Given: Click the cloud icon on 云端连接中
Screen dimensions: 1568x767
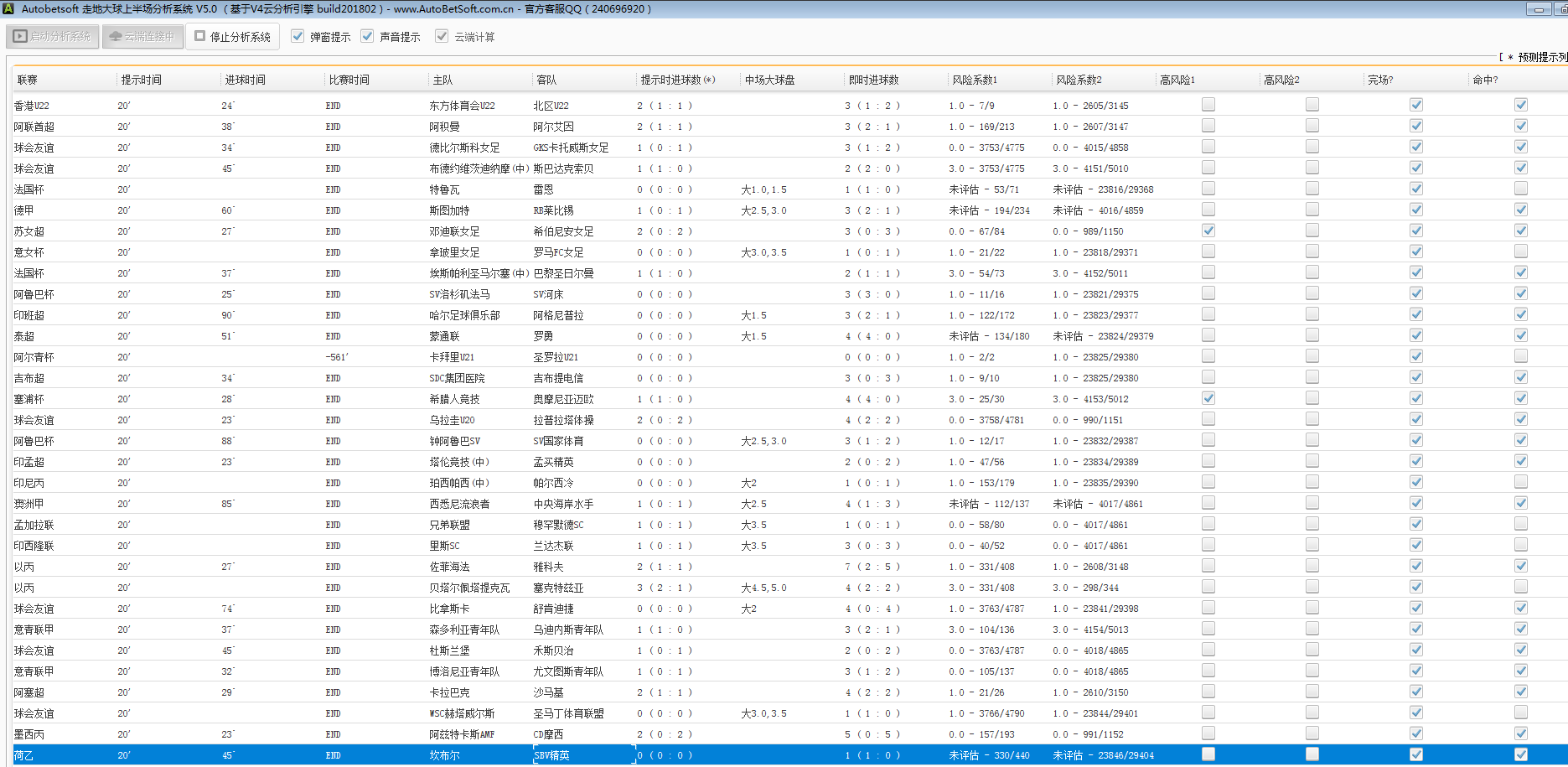Looking at the screenshot, I should pyautogui.click(x=116, y=37).
